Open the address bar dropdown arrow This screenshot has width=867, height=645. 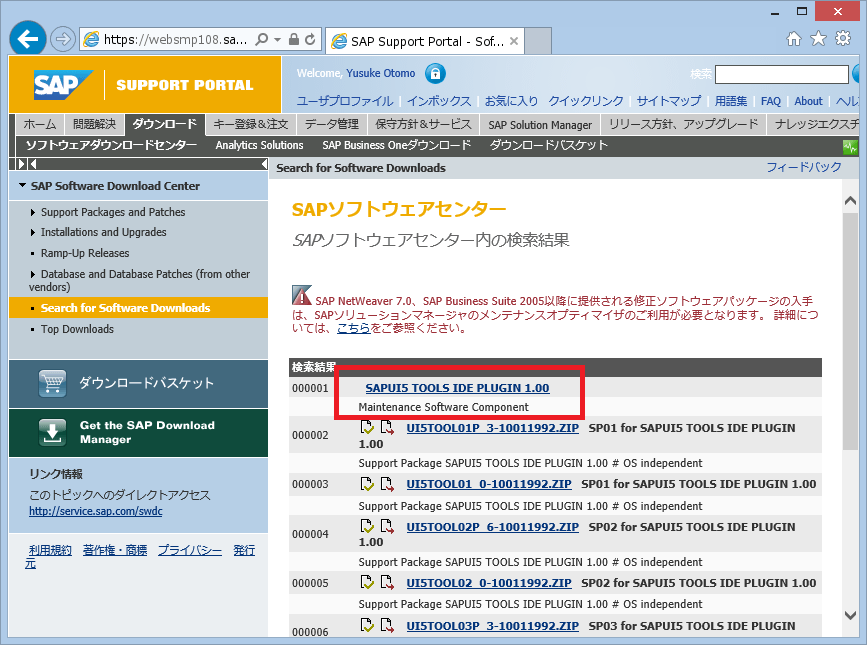pos(278,39)
